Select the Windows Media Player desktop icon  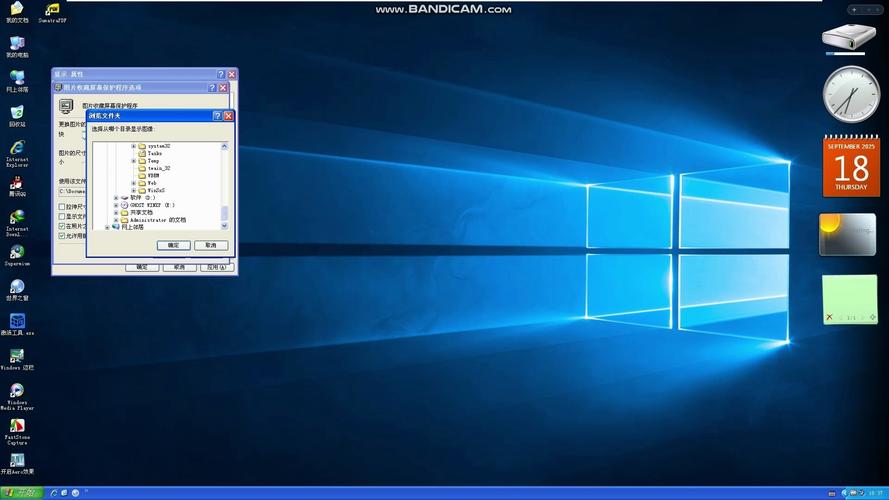[x=17, y=396]
